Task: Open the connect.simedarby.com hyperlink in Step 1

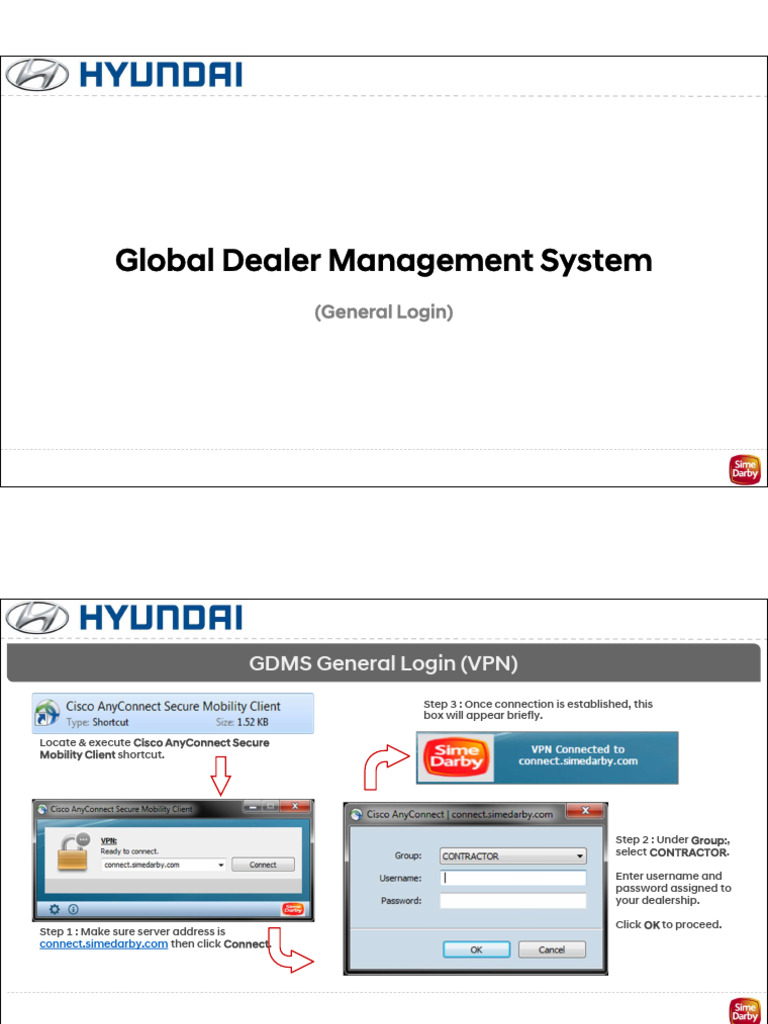Action: point(104,944)
